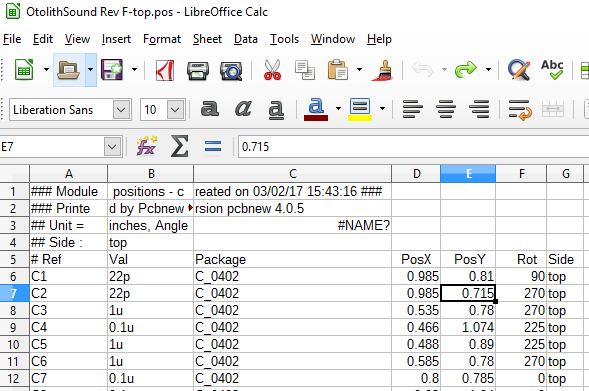Image resolution: width=589 pixels, height=391 pixels.
Task: Select the Clone Formatting paintbrush
Action: click(x=383, y=70)
